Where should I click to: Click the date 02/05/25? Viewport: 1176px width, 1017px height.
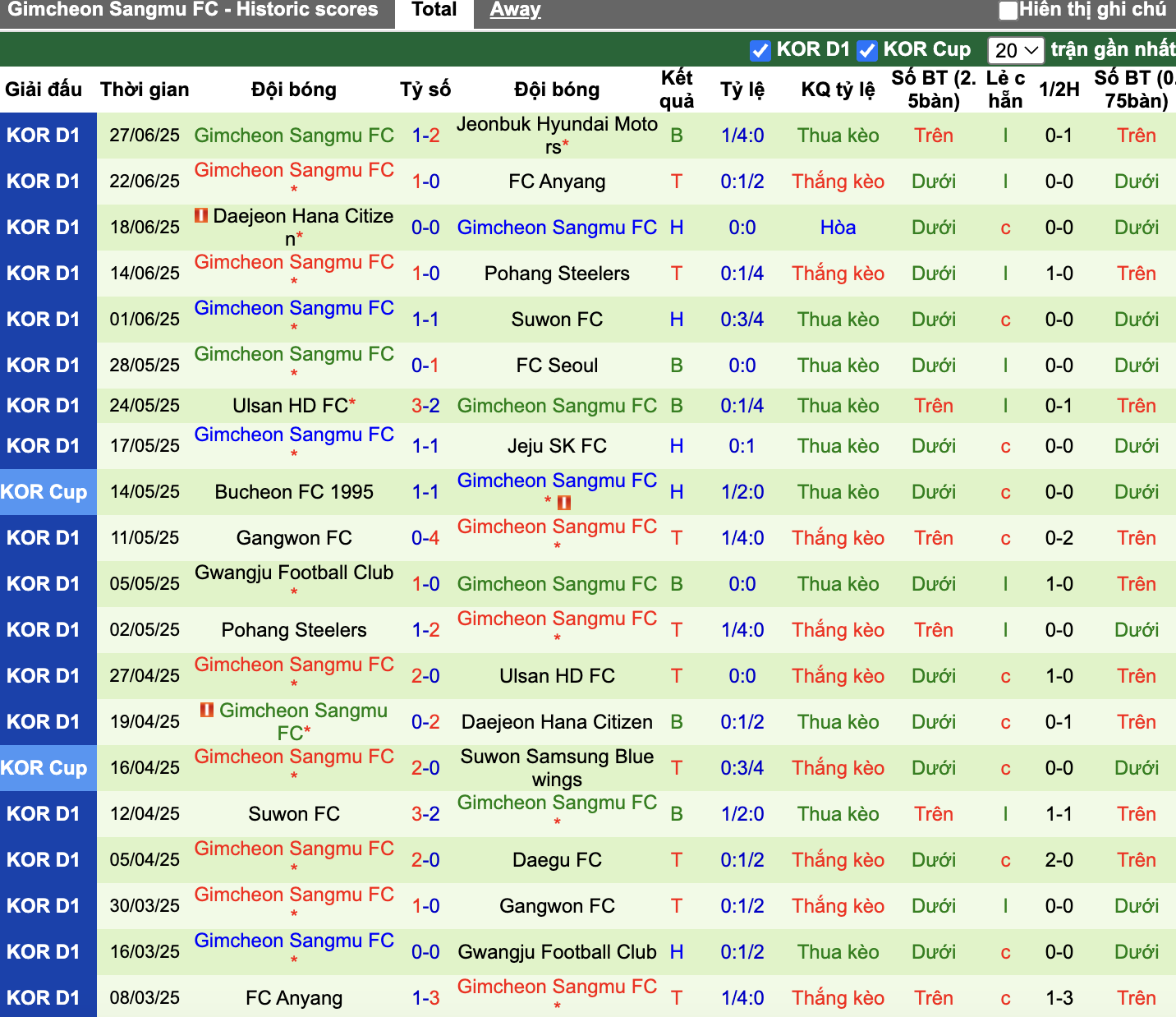145,630
